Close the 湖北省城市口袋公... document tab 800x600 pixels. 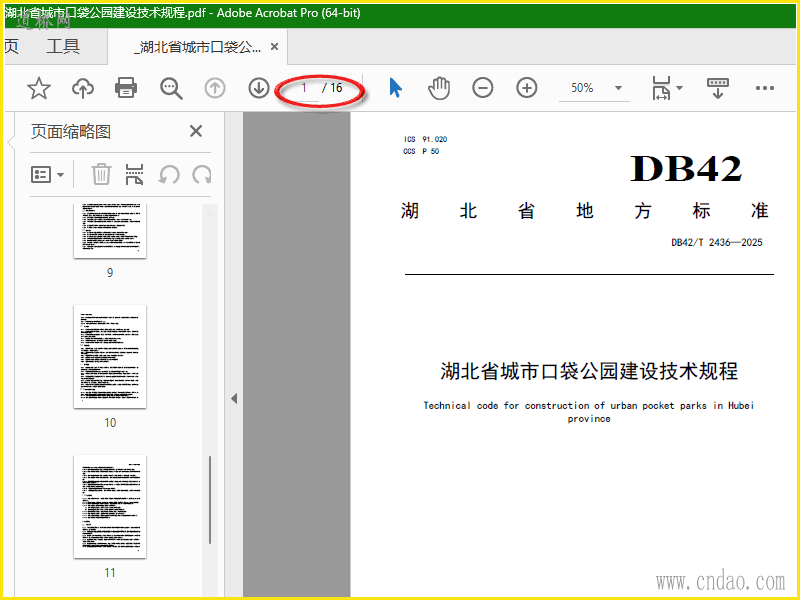(274, 46)
